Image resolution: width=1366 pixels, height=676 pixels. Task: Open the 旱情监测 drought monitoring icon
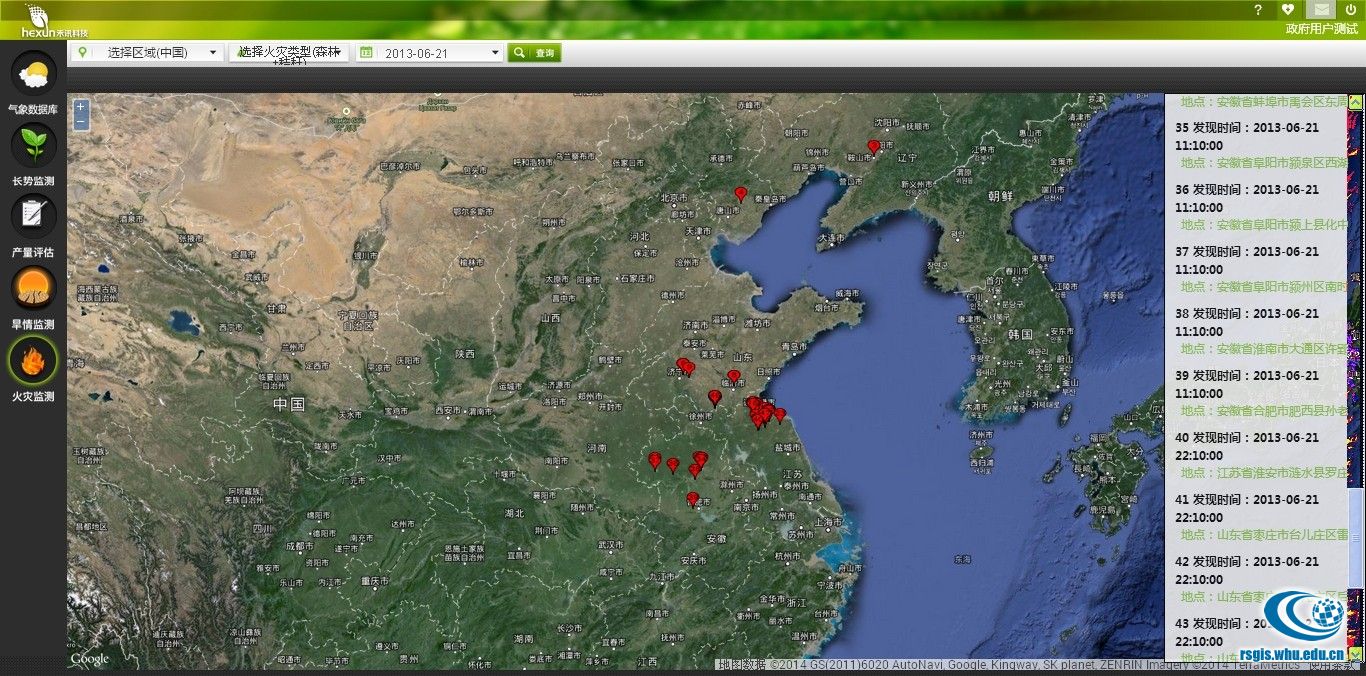[33, 288]
